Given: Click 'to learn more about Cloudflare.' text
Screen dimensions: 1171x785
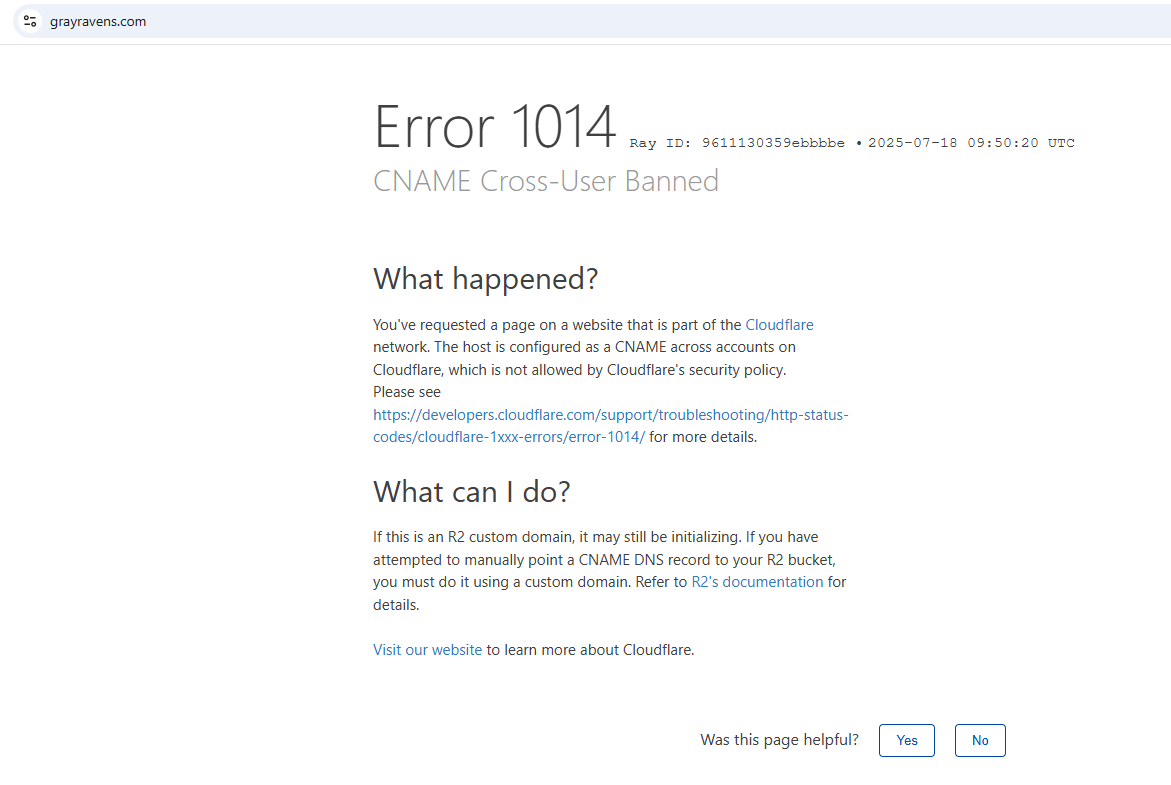Looking at the screenshot, I should [x=590, y=650].
